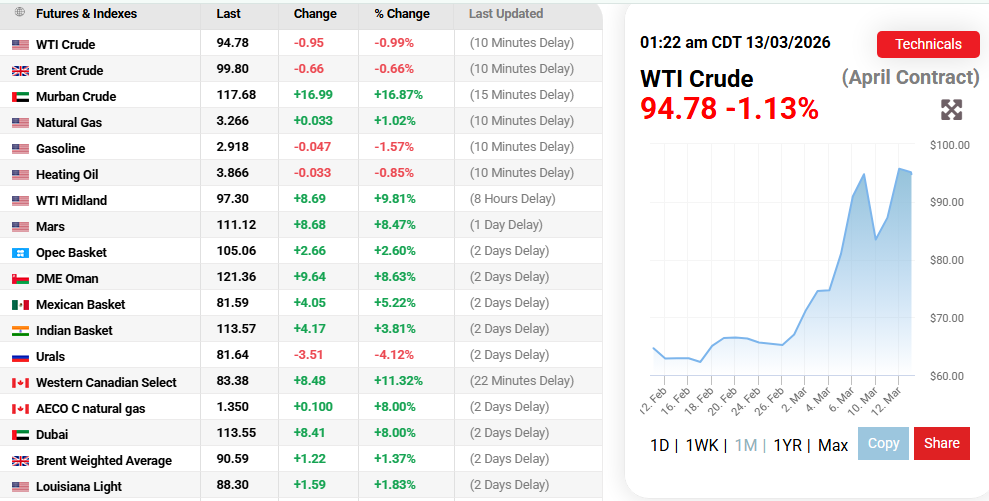989x501 pixels.
Task: Click the Canada flag beside Western Canadian Select
Action: pyautogui.click(x=20, y=382)
